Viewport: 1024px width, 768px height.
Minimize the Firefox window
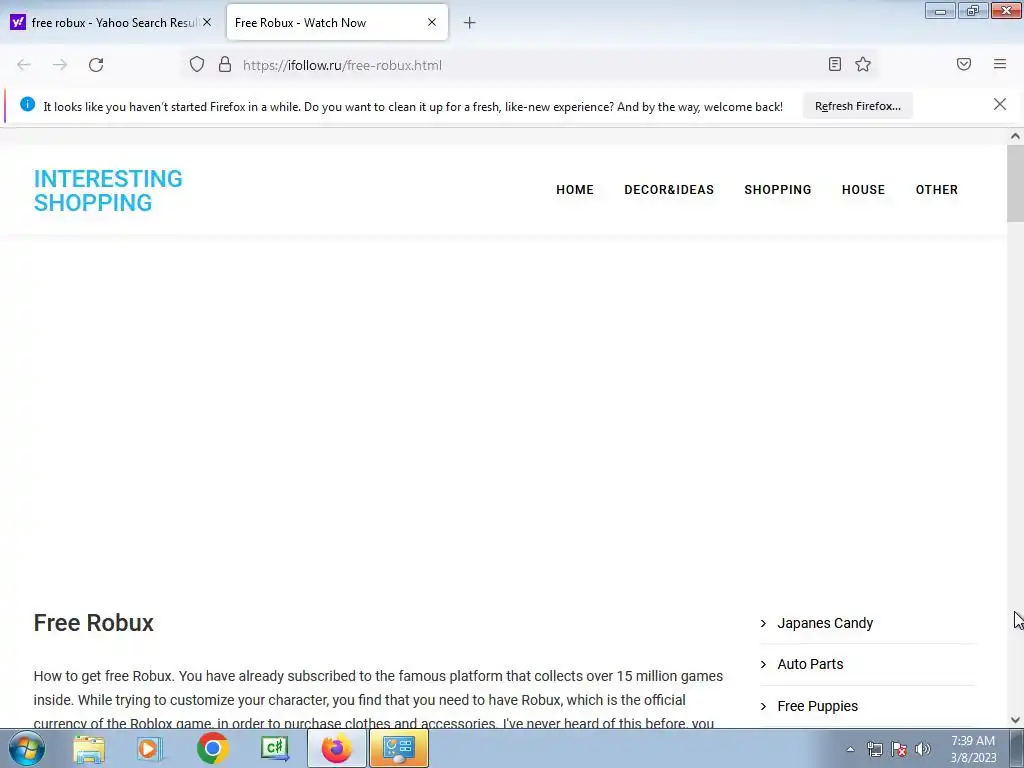coord(940,10)
